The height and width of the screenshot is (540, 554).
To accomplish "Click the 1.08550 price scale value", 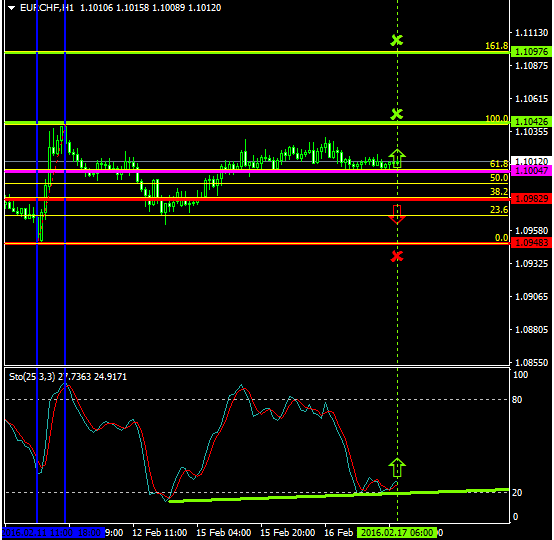I will coord(531,363).
